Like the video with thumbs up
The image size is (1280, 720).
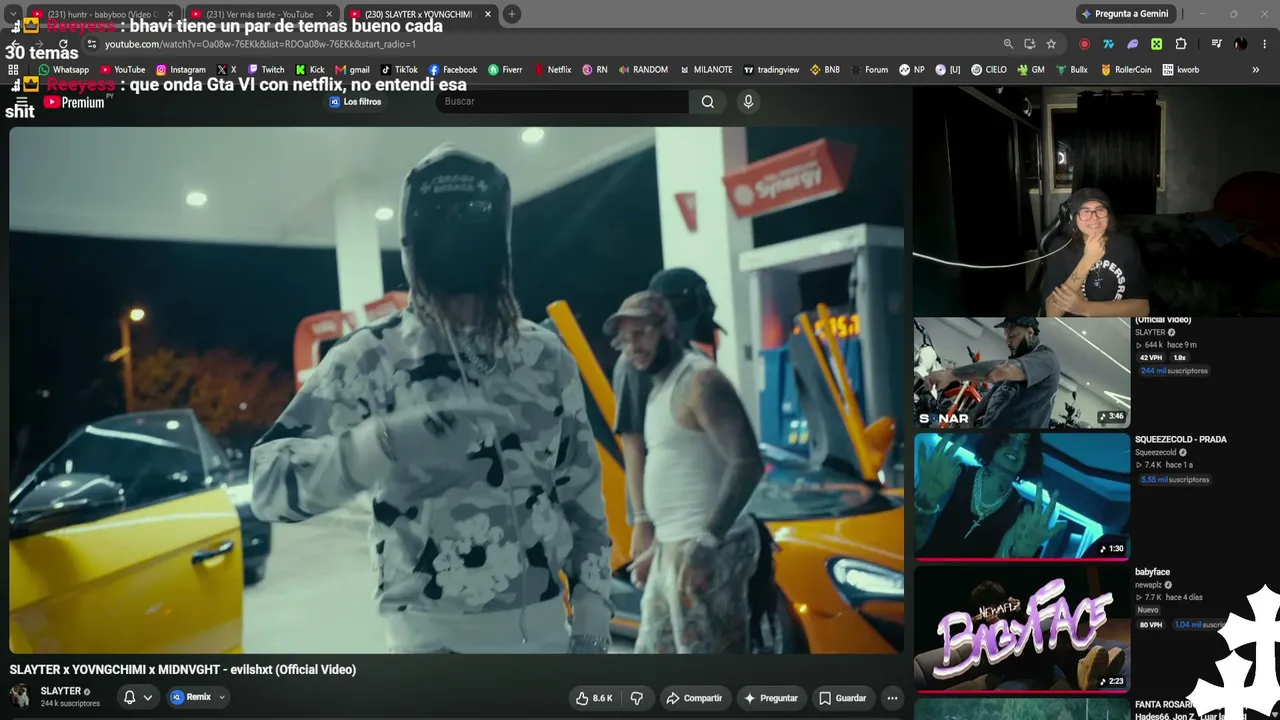(x=593, y=698)
